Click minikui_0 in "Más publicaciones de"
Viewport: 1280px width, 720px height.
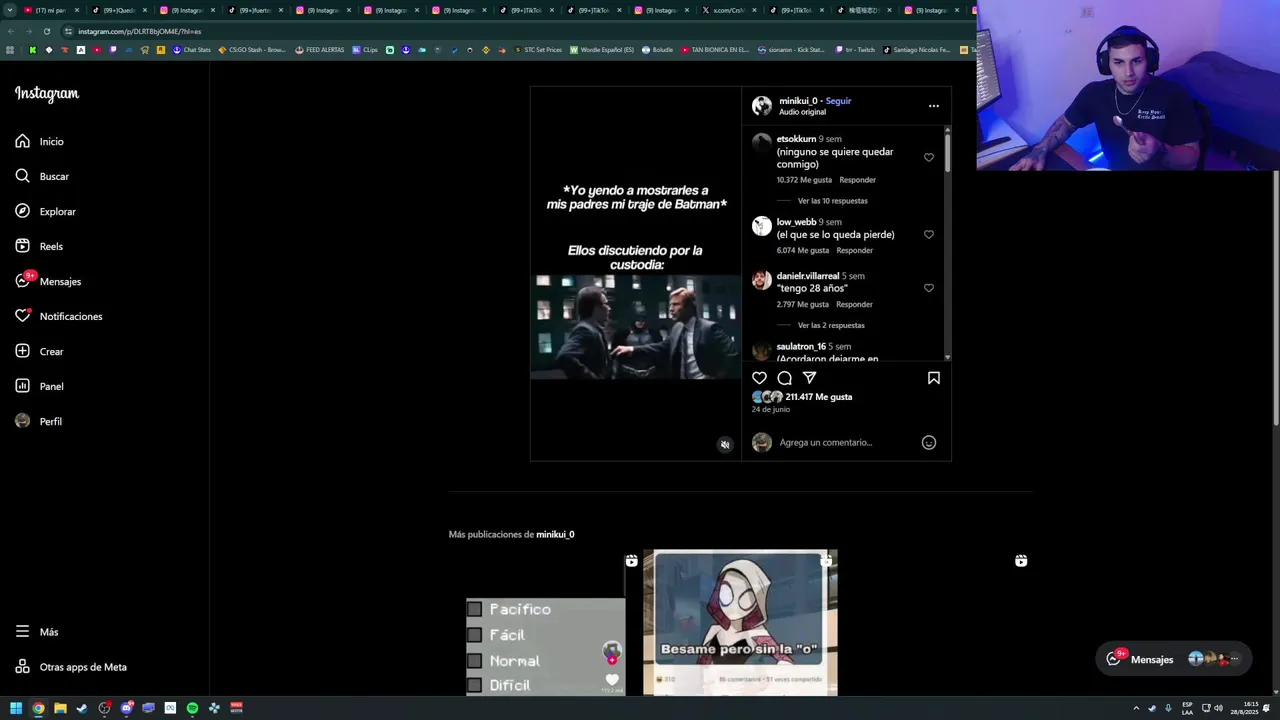[555, 534]
